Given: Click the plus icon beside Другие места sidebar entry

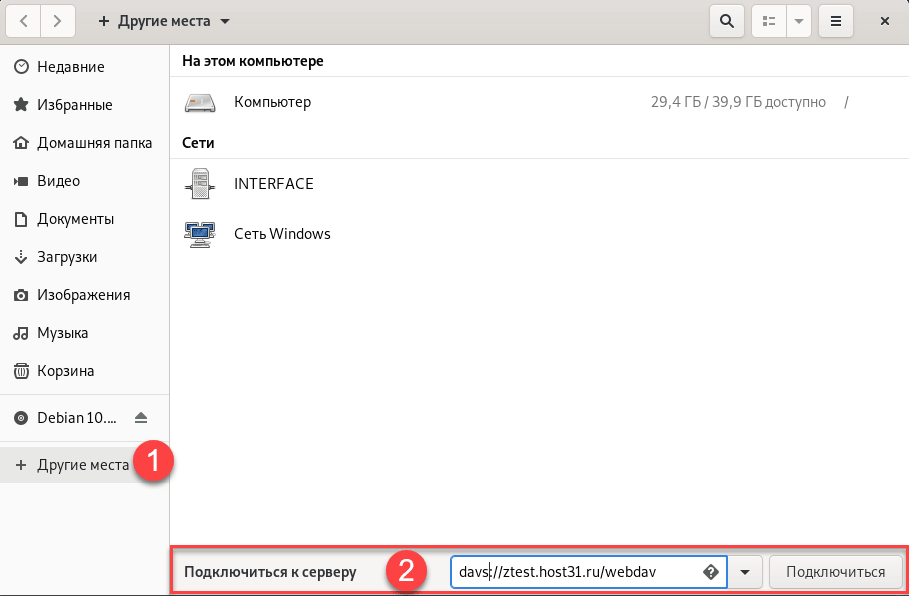Looking at the screenshot, I should click(21, 464).
